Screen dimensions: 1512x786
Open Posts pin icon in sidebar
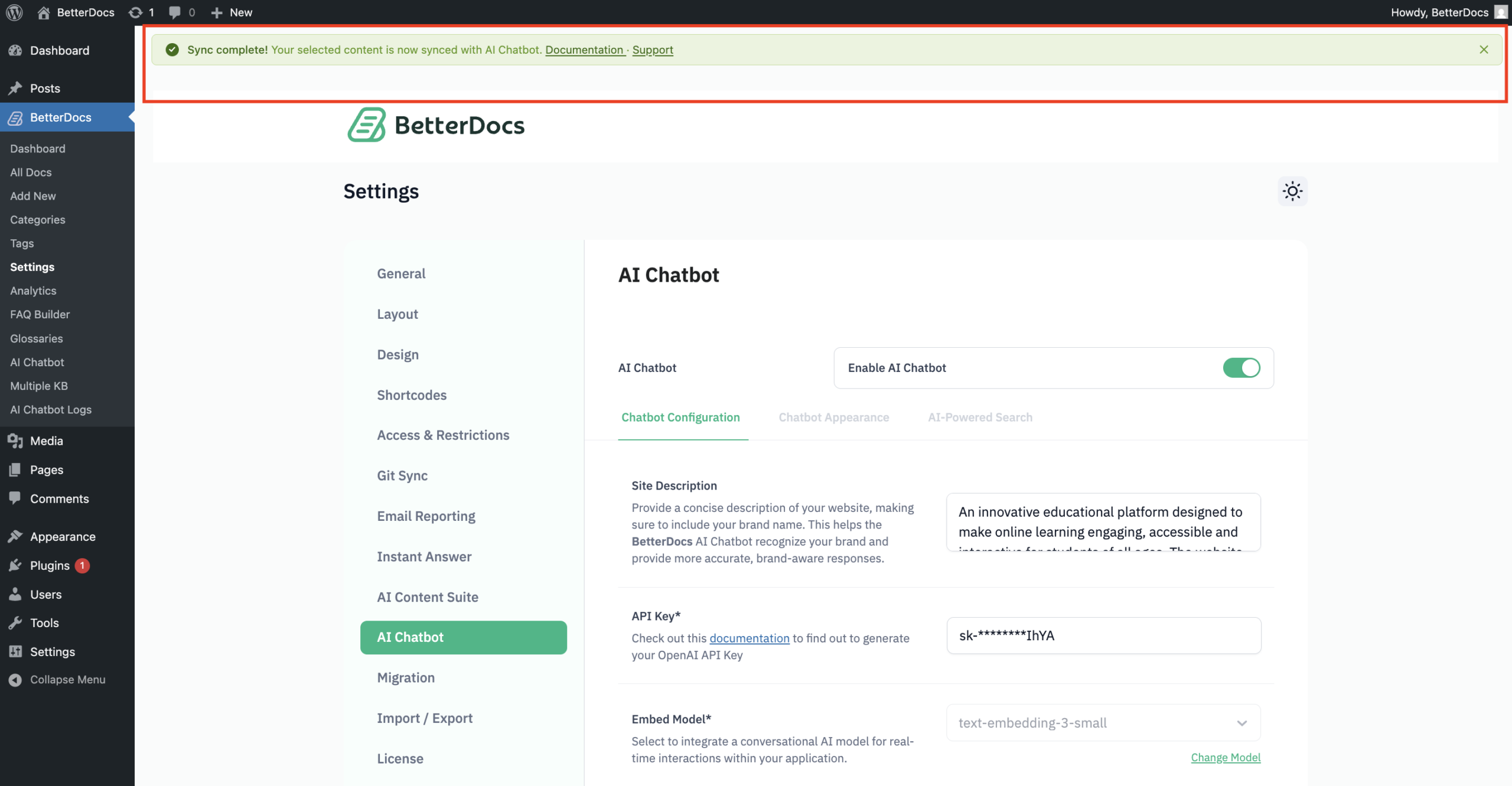pyautogui.click(x=15, y=88)
